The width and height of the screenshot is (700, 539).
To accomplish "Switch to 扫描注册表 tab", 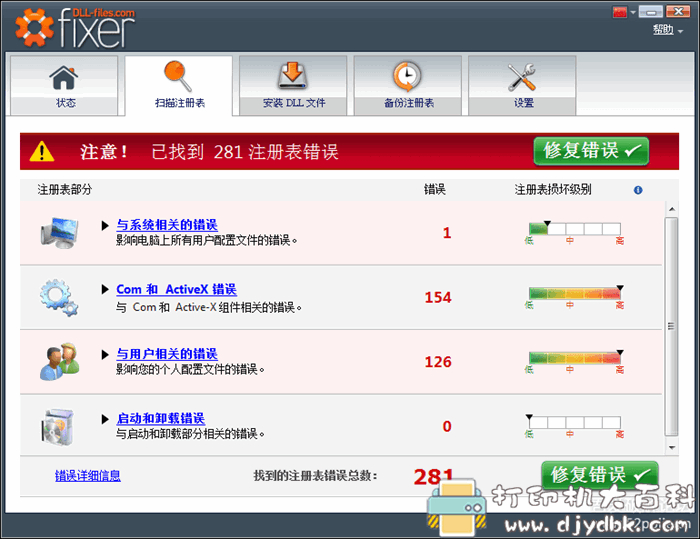I will [179, 85].
